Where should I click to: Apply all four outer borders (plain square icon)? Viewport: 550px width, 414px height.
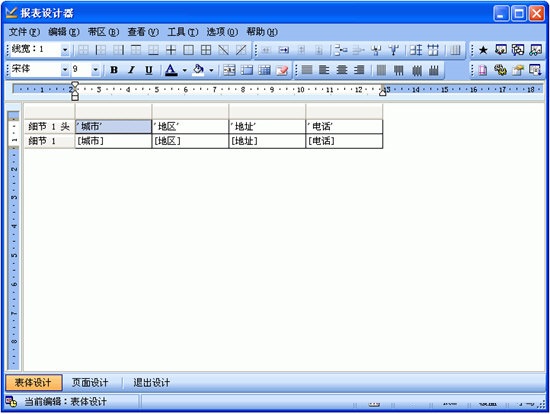[188, 50]
